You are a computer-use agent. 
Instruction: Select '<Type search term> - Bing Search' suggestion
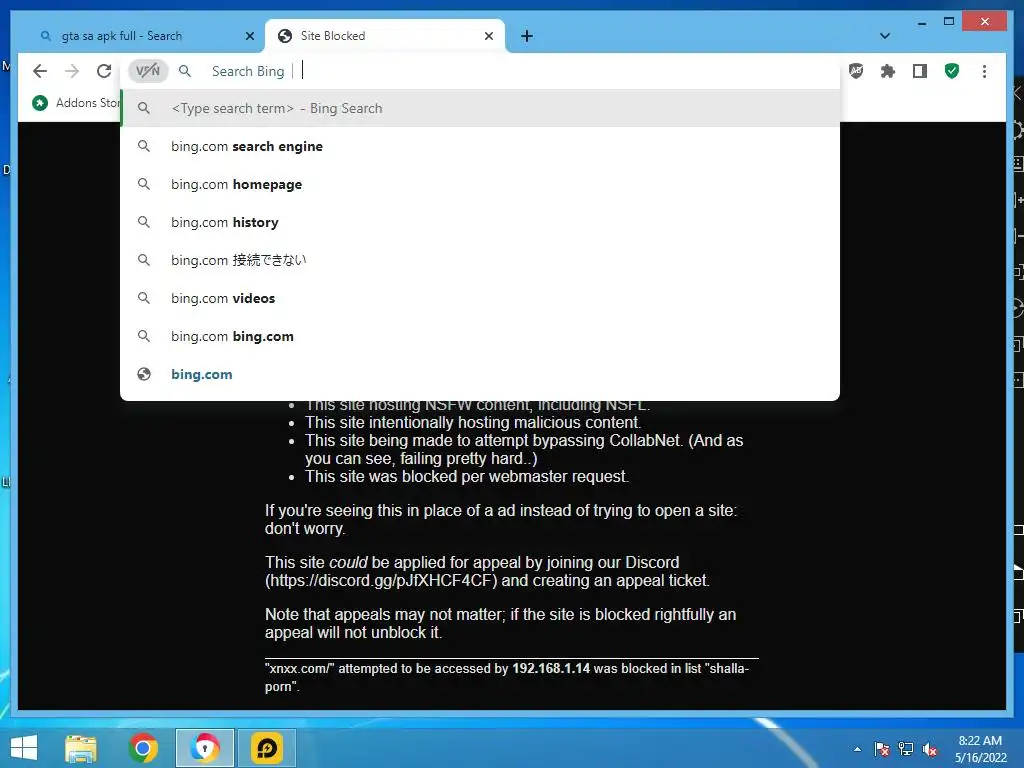[480, 108]
